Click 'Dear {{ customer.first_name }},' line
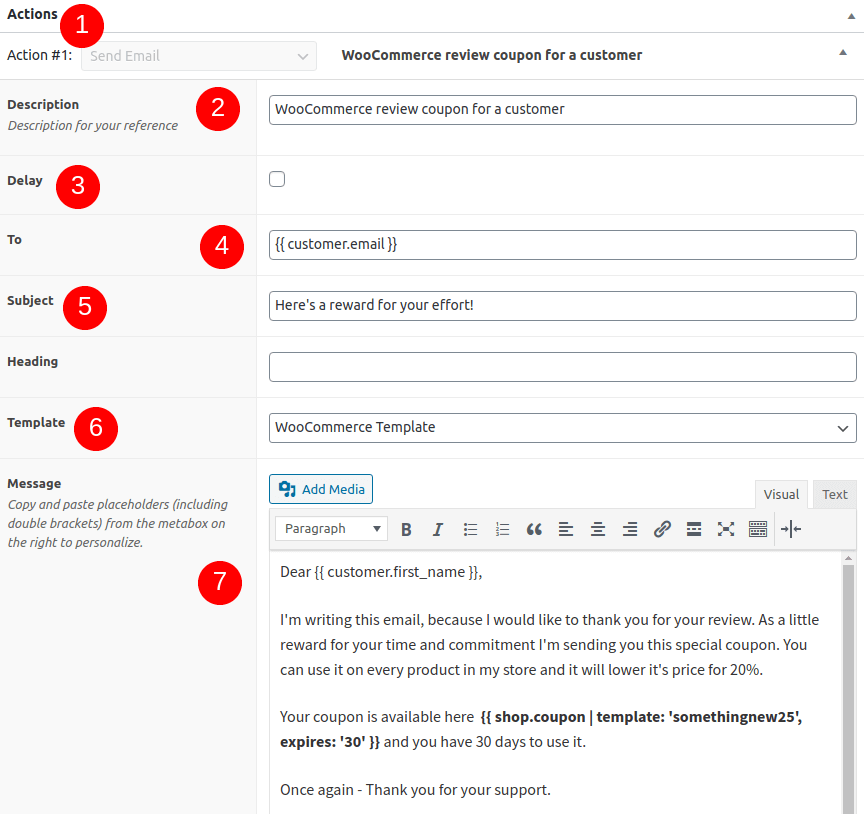This screenshot has height=814, width=864. pos(381,572)
